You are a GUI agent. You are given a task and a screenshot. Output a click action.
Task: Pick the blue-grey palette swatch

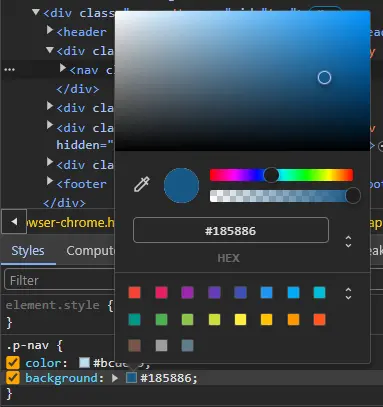(188, 346)
